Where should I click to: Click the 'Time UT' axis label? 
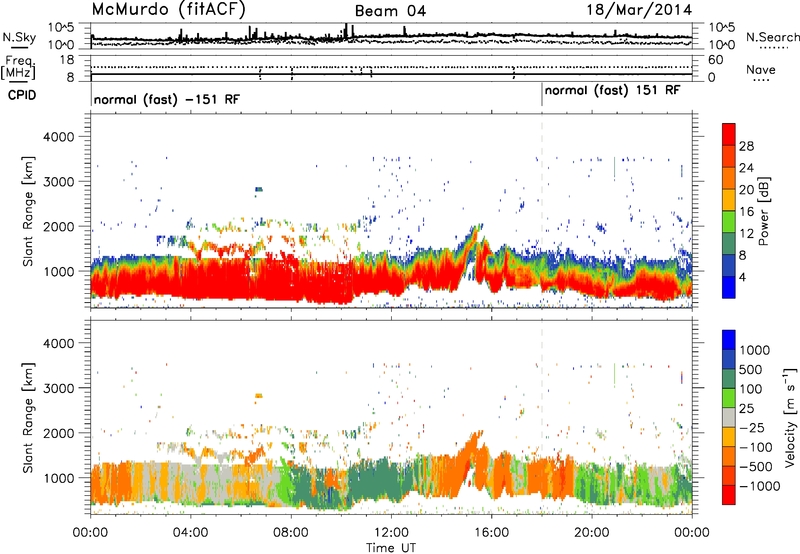point(391,548)
